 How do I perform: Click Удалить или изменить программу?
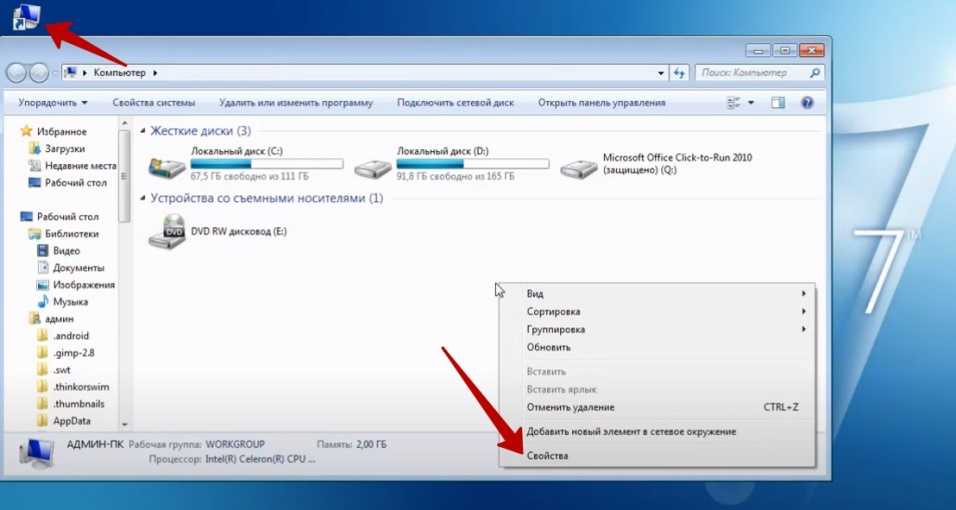point(296,102)
